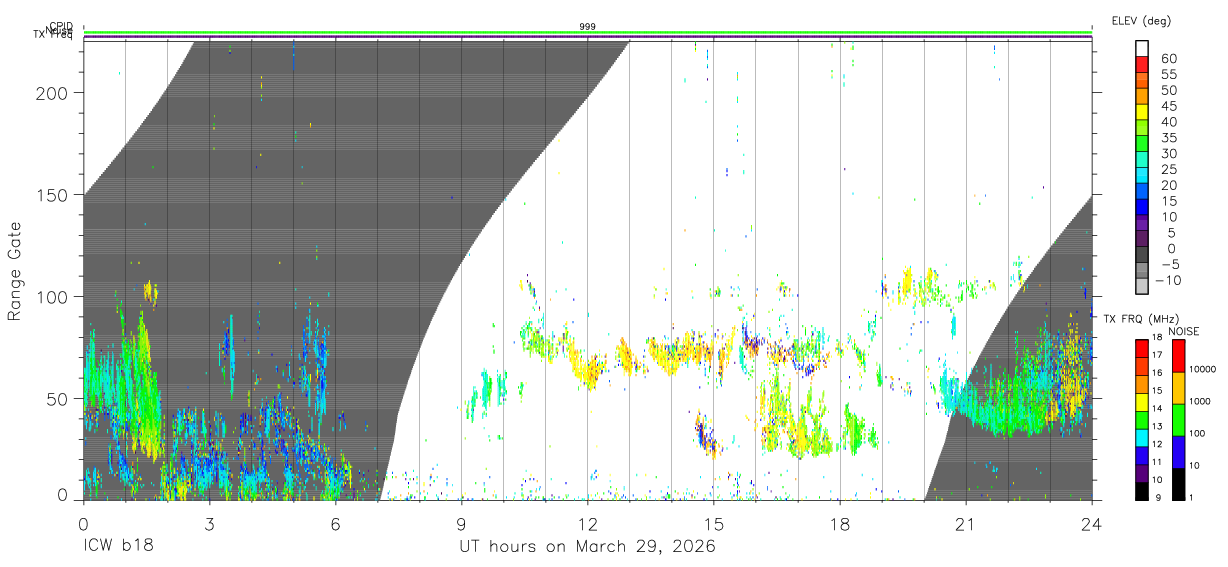Click the red 17–18 MHz TX FRQ swatch

pyautogui.click(x=1142, y=348)
